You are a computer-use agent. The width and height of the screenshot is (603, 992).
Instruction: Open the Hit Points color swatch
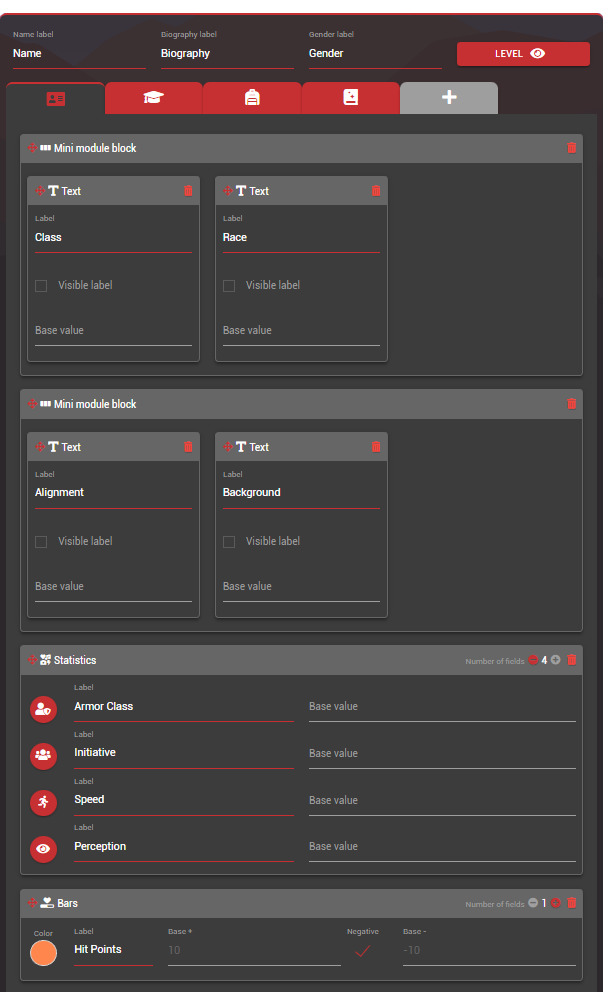tap(43, 953)
